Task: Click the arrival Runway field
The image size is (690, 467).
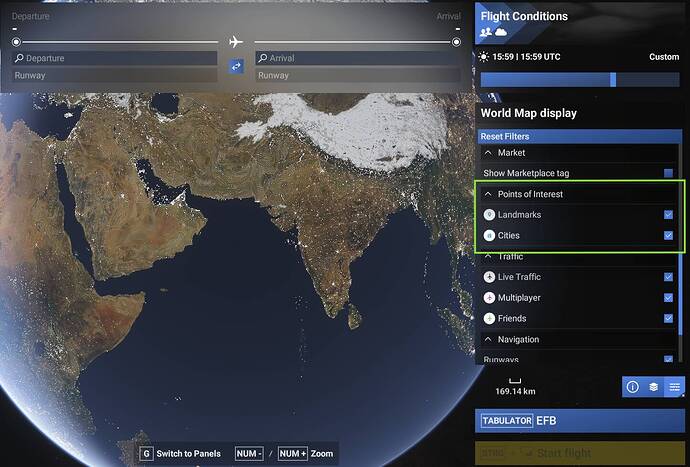Action: tap(358, 75)
